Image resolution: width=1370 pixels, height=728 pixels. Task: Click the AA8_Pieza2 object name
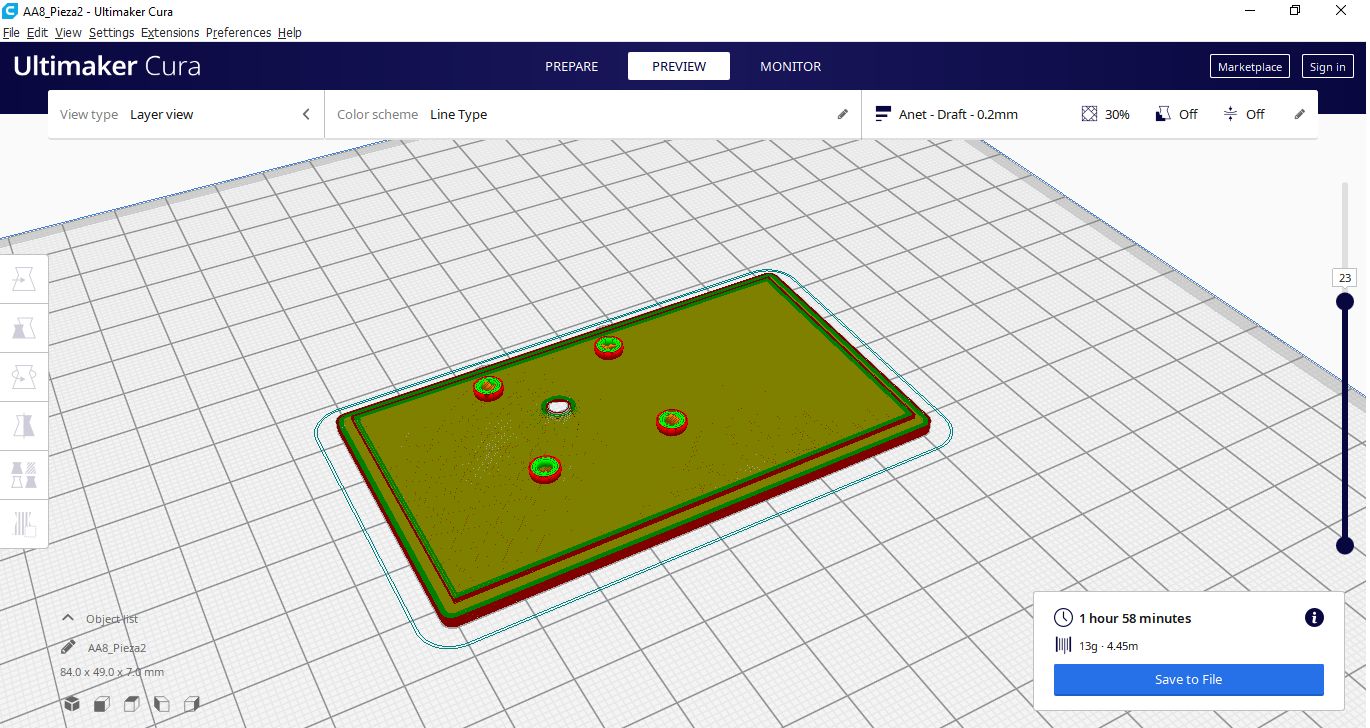pyautogui.click(x=117, y=648)
